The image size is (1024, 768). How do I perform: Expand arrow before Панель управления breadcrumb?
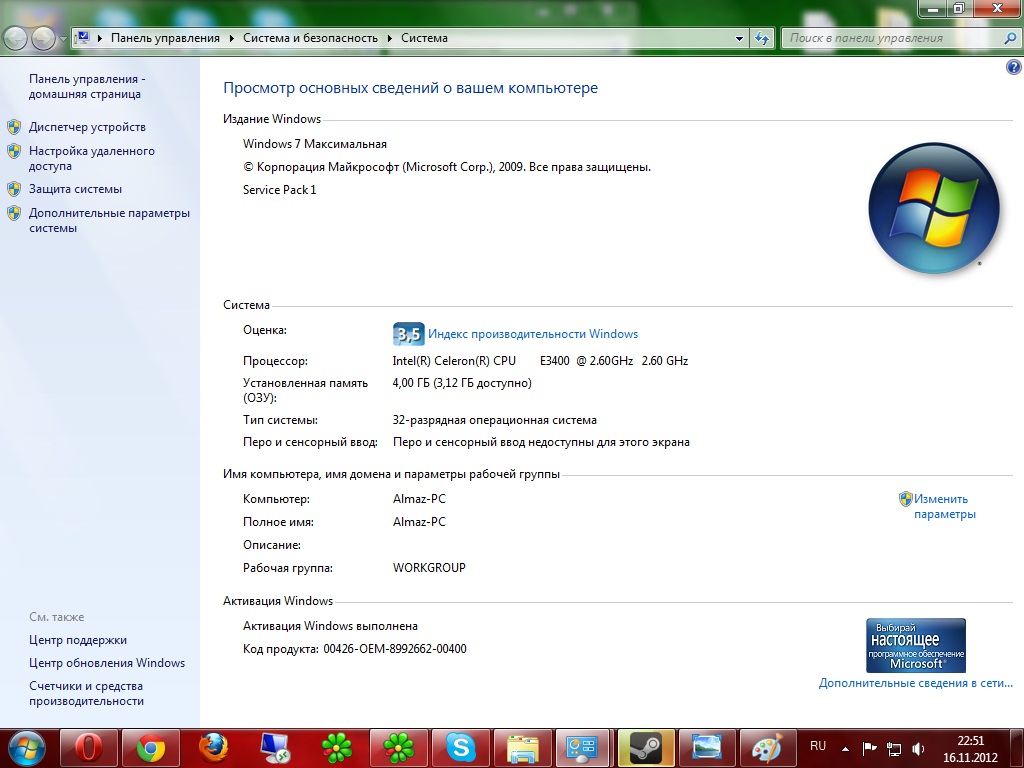coord(100,39)
